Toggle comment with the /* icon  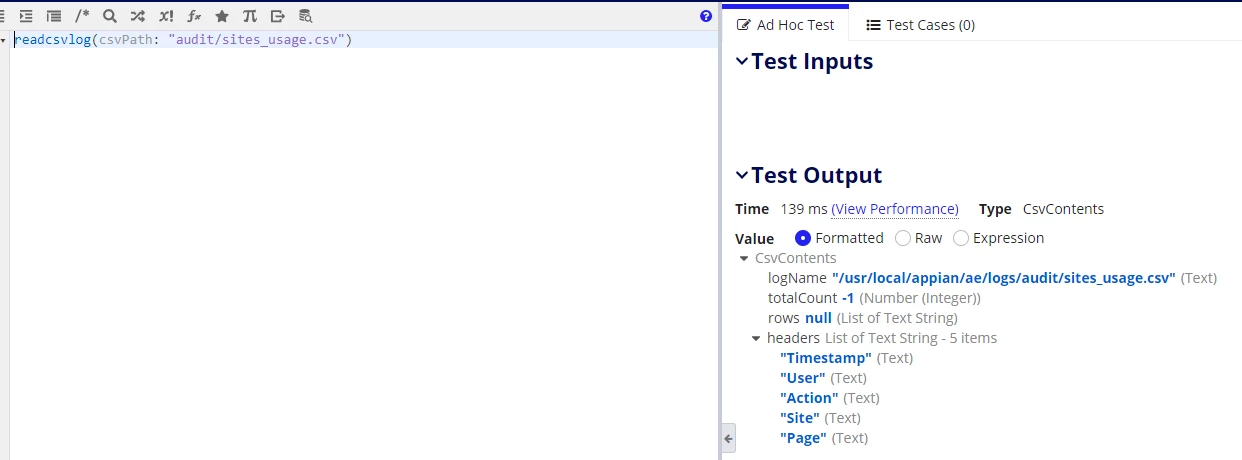tap(82, 16)
